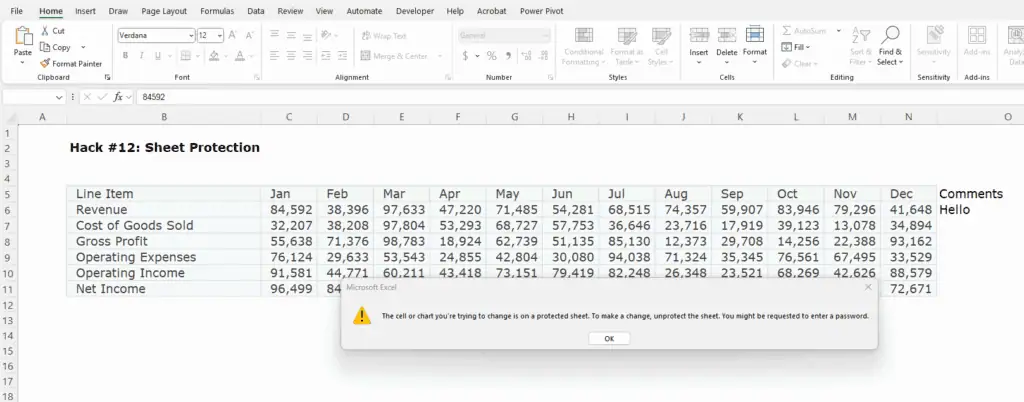Open the Sort & Filter menu
The width and height of the screenshot is (1024, 402).
click(861, 46)
